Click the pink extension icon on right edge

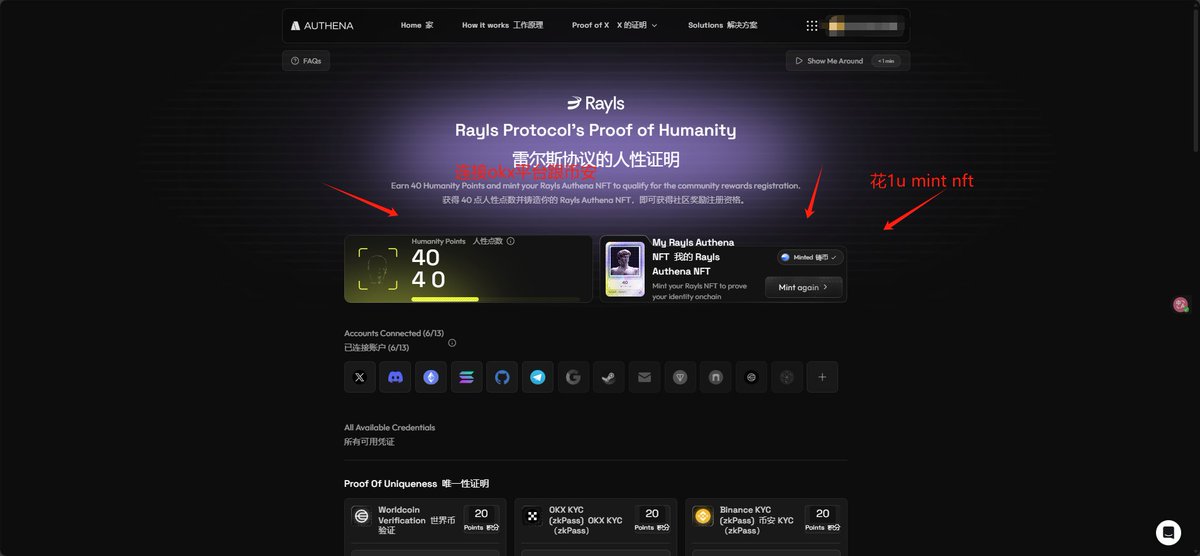[1181, 304]
